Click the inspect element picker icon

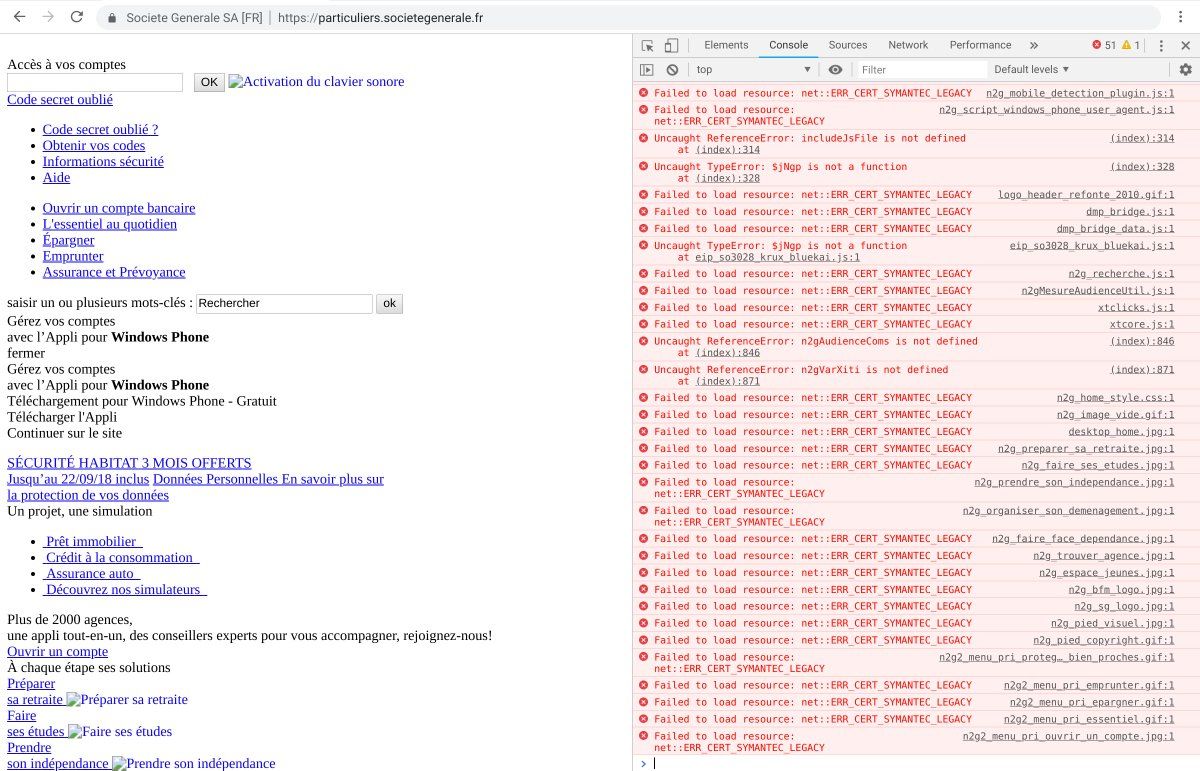(x=648, y=45)
